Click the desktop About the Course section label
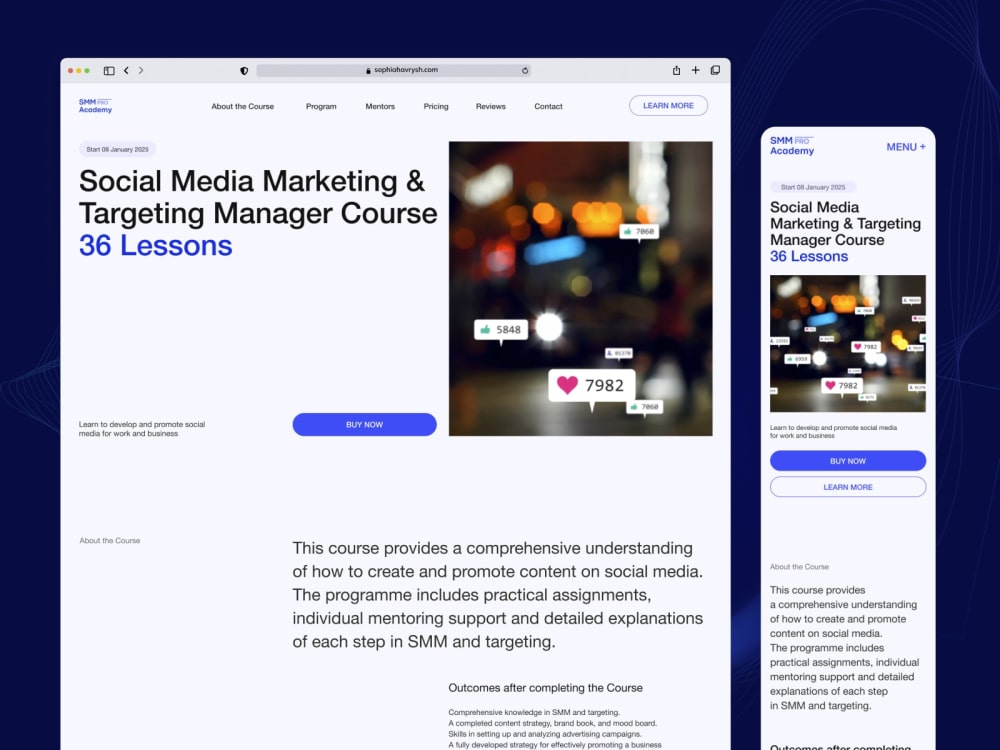 coord(110,540)
